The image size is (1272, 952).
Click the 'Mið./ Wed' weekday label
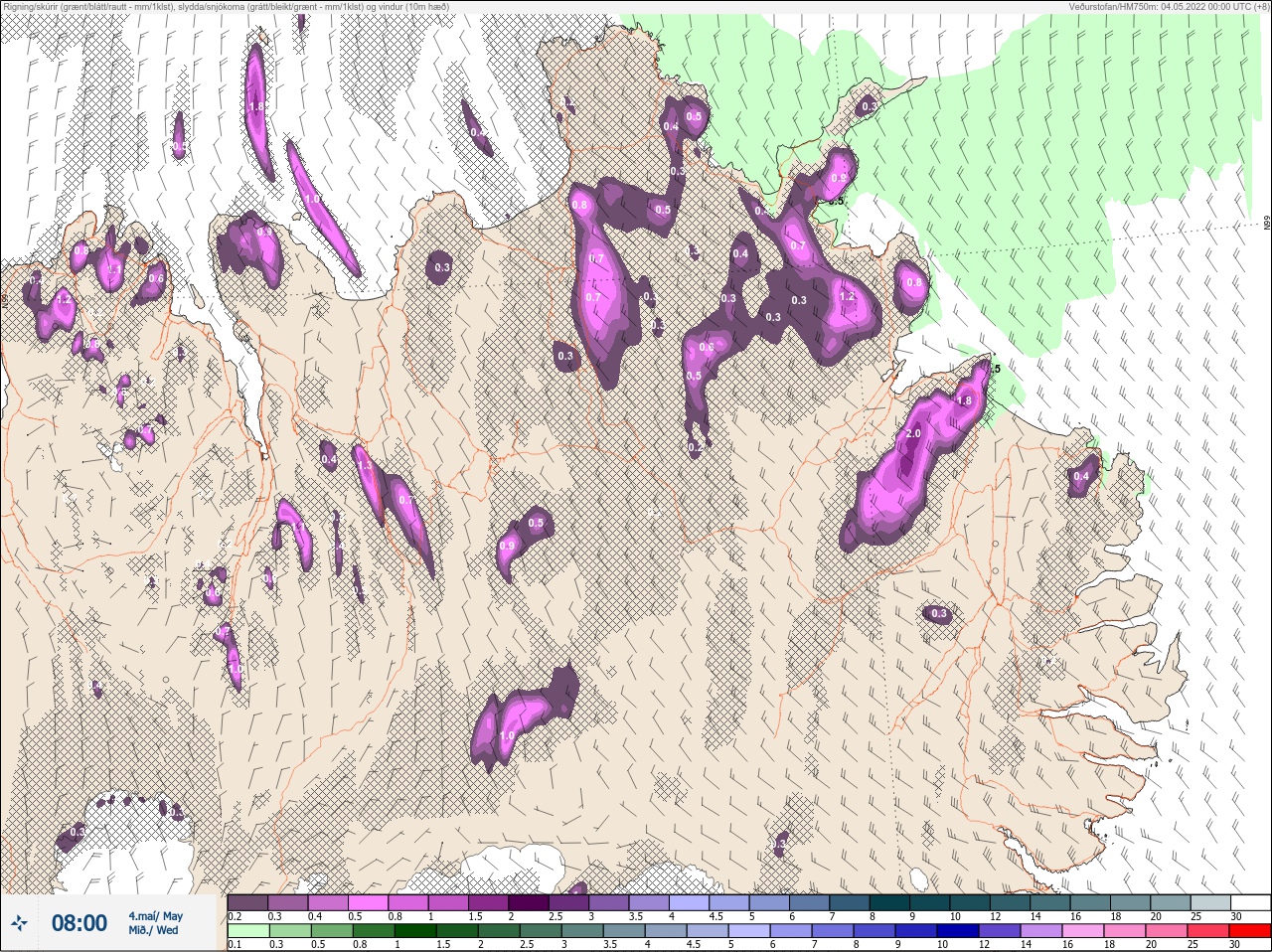point(154,930)
